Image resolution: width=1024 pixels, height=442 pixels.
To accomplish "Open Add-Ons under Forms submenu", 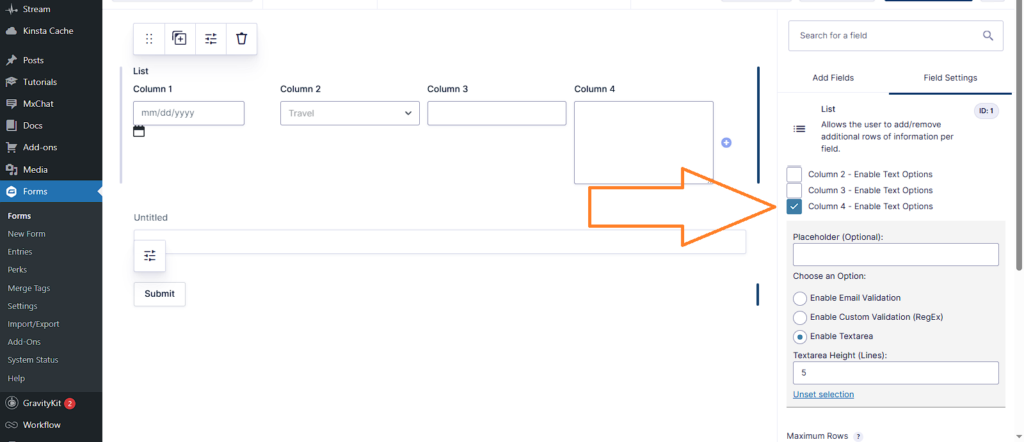I will click(x=24, y=342).
